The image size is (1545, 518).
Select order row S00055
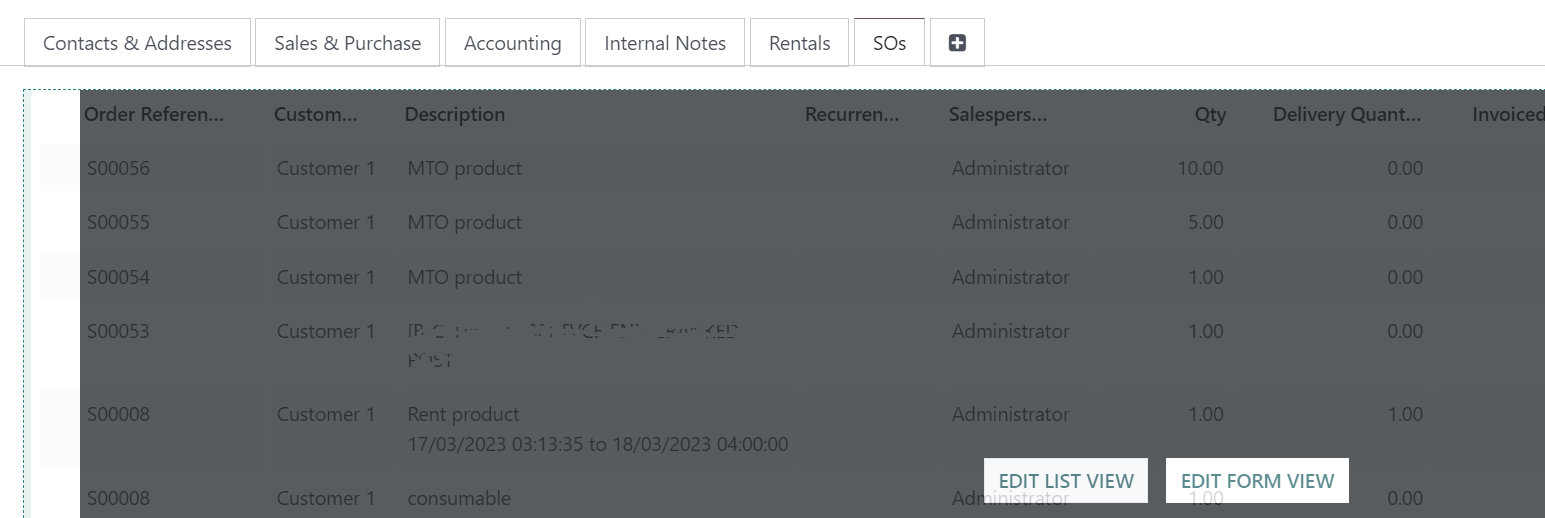(790, 222)
